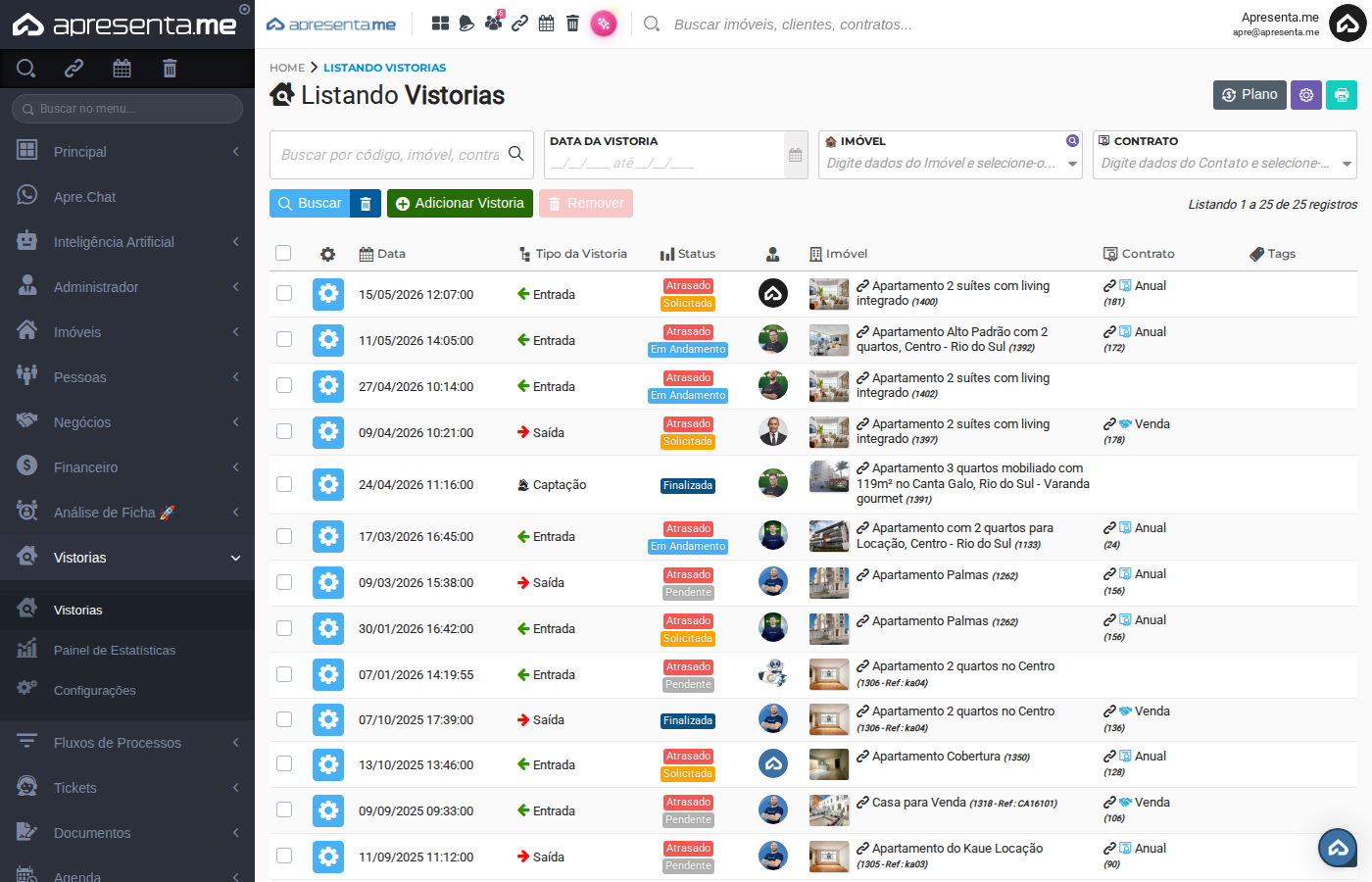Open Documentos in the sidebar
This screenshot has width=1372, height=882.
[x=127, y=833]
